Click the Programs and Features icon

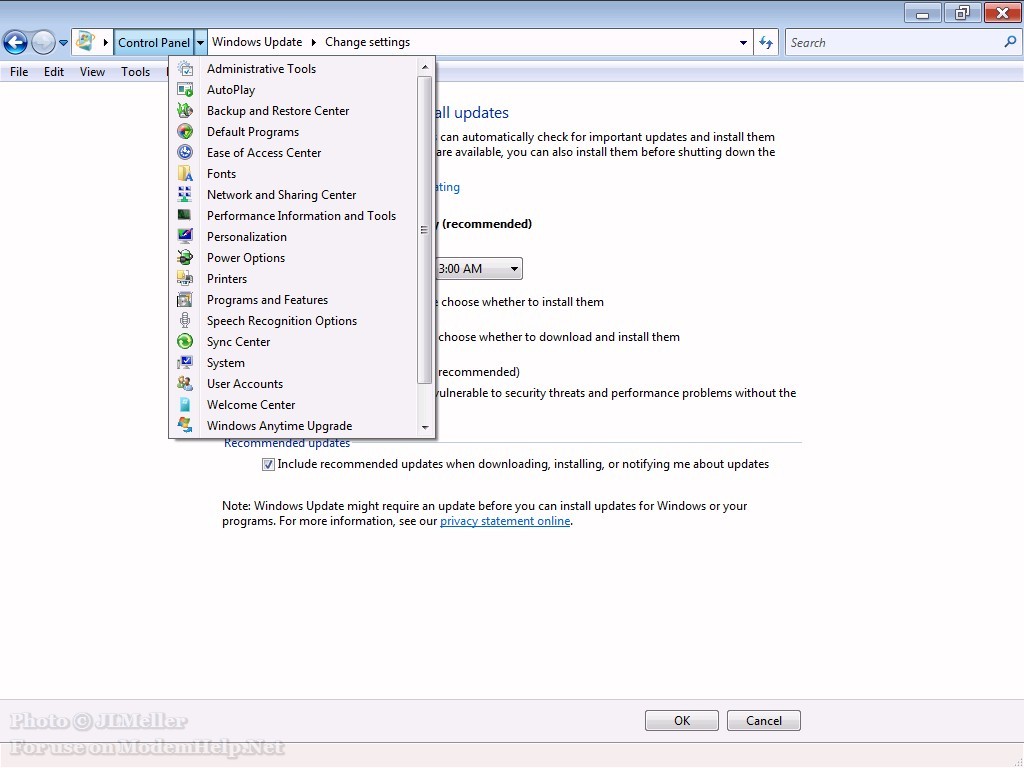point(185,299)
